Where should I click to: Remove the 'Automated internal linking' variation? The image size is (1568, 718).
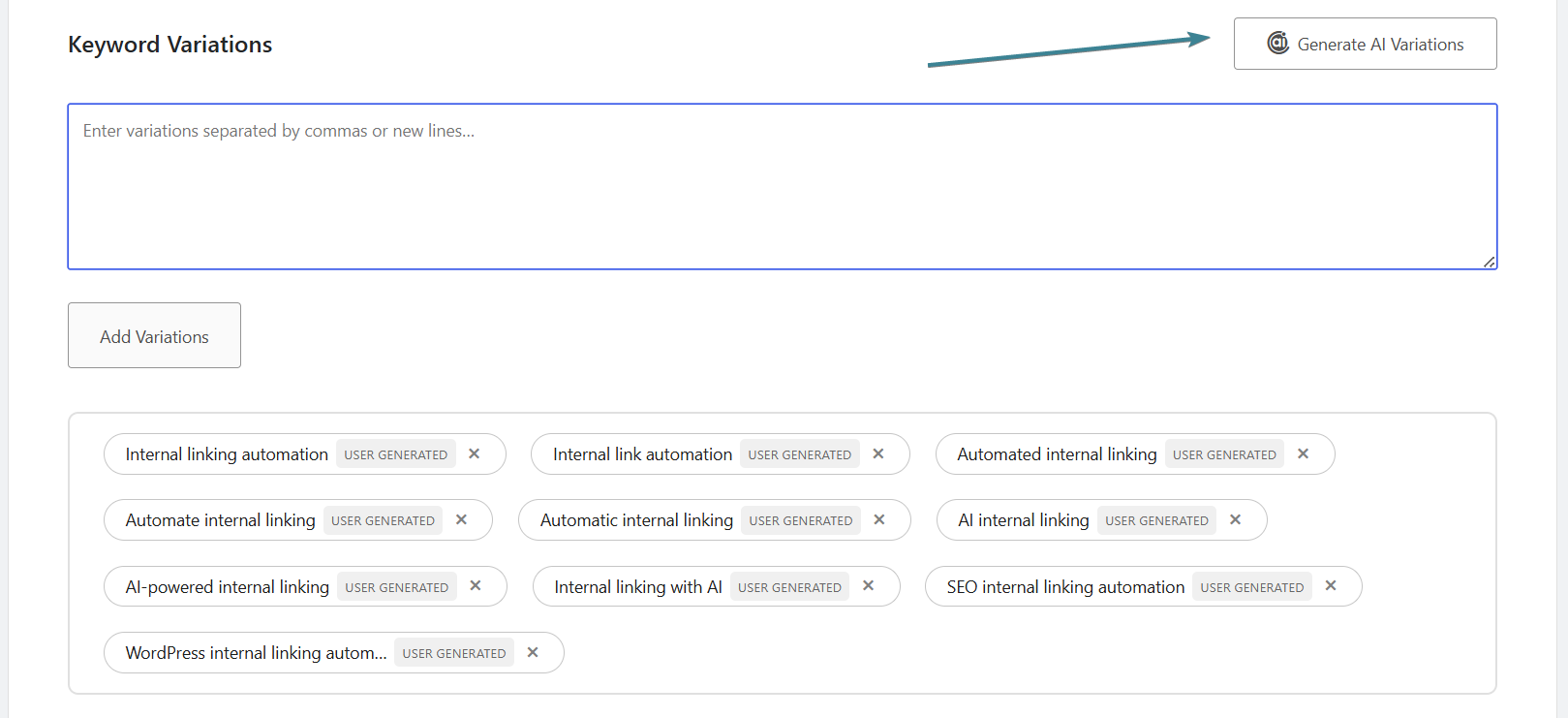click(x=1304, y=453)
